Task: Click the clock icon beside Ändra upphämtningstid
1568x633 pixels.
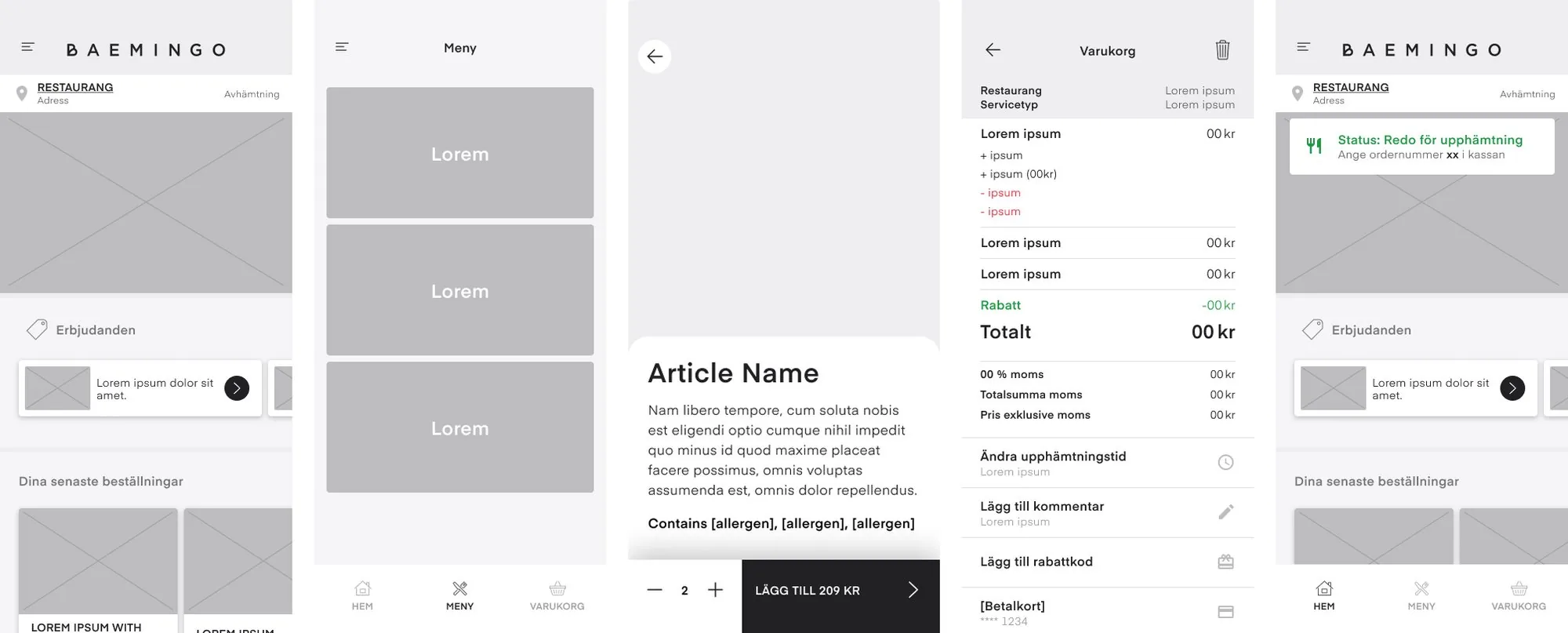Action: pos(1225,463)
